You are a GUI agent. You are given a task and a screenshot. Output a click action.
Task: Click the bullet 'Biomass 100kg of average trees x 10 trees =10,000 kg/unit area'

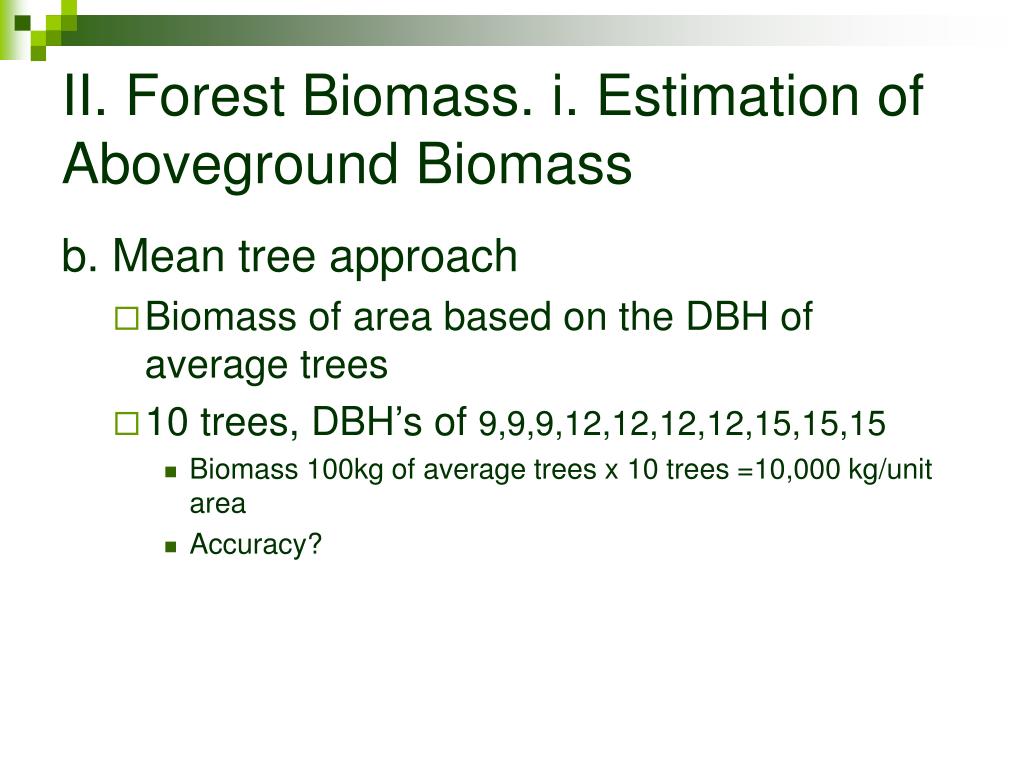click(560, 487)
